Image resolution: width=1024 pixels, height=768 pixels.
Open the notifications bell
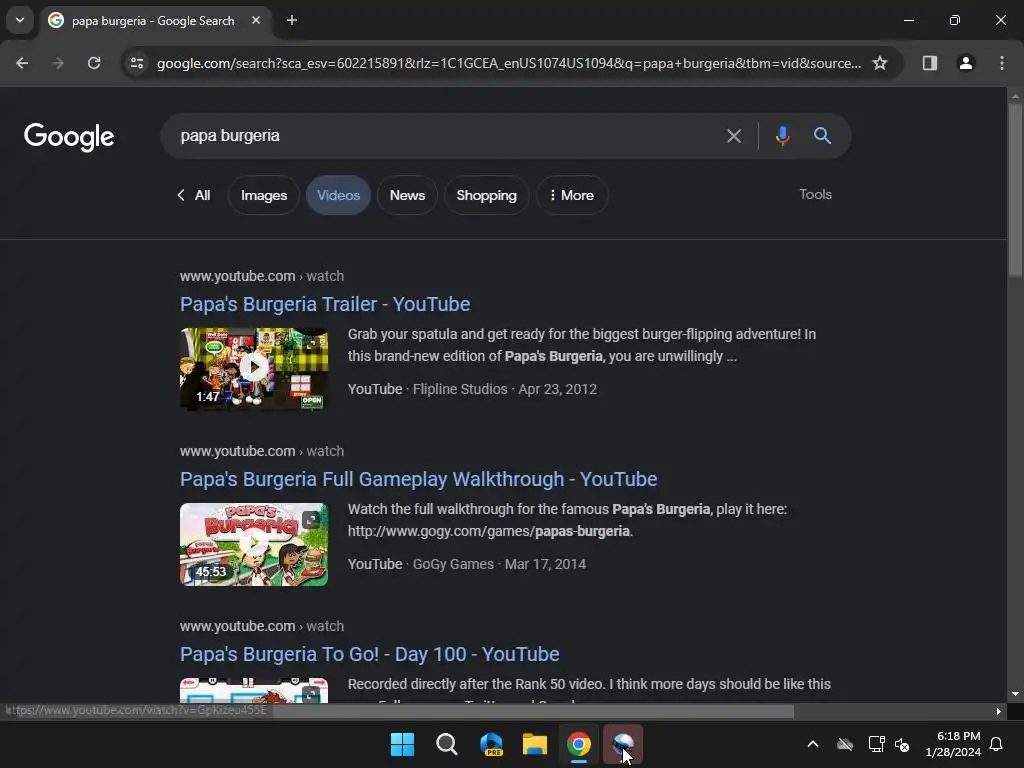pos(997,744)
